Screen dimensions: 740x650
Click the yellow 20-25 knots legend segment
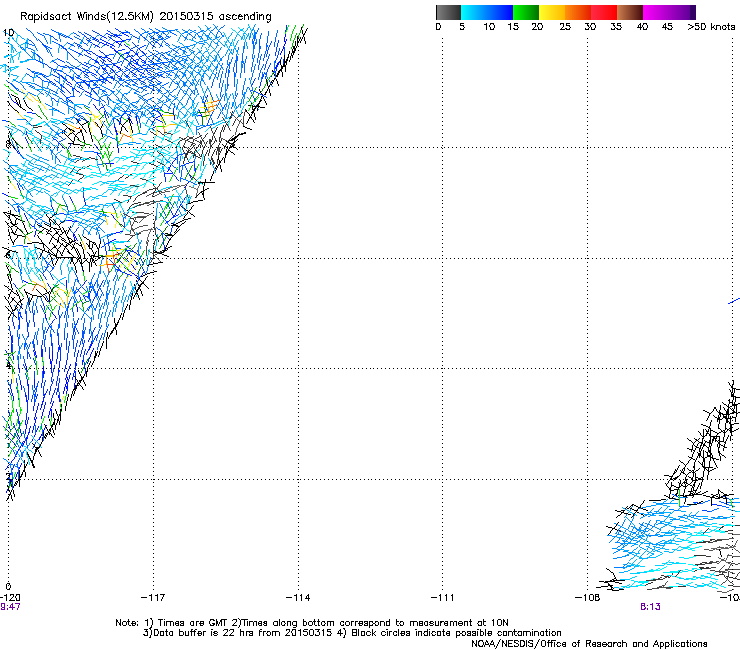tap(552, 12)
